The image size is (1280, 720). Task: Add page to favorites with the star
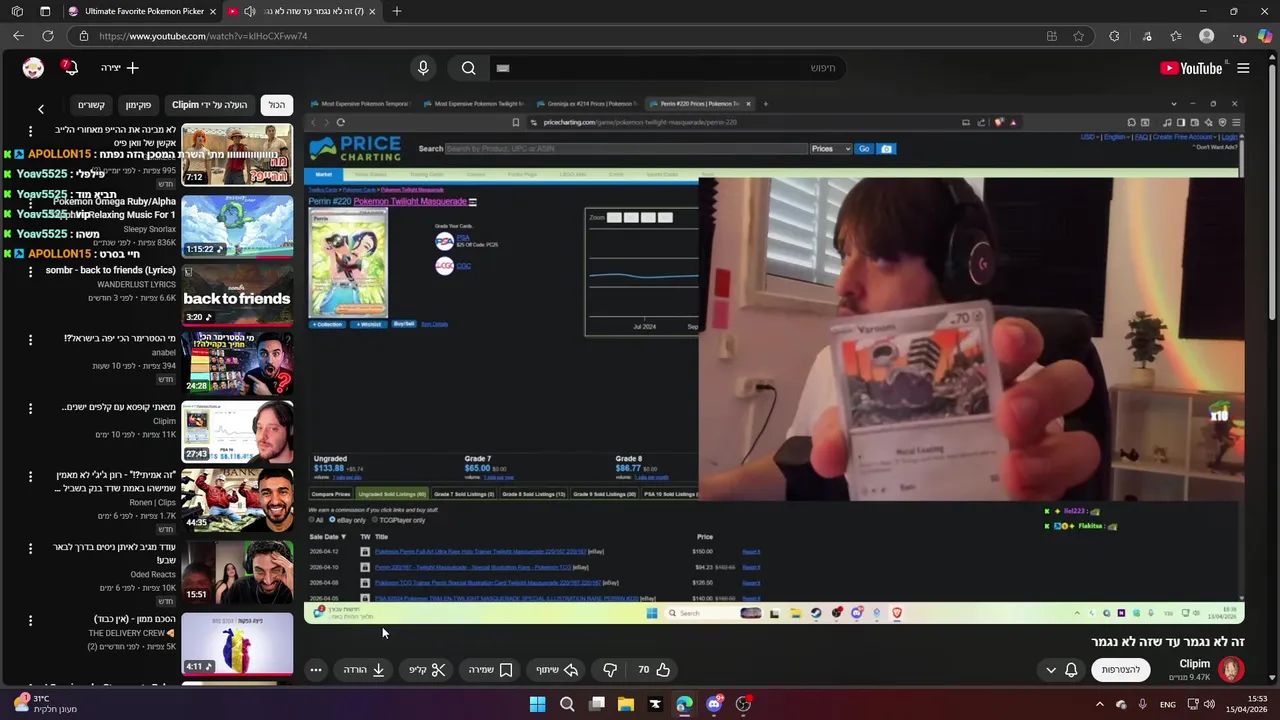click(x=1078, y=36)
